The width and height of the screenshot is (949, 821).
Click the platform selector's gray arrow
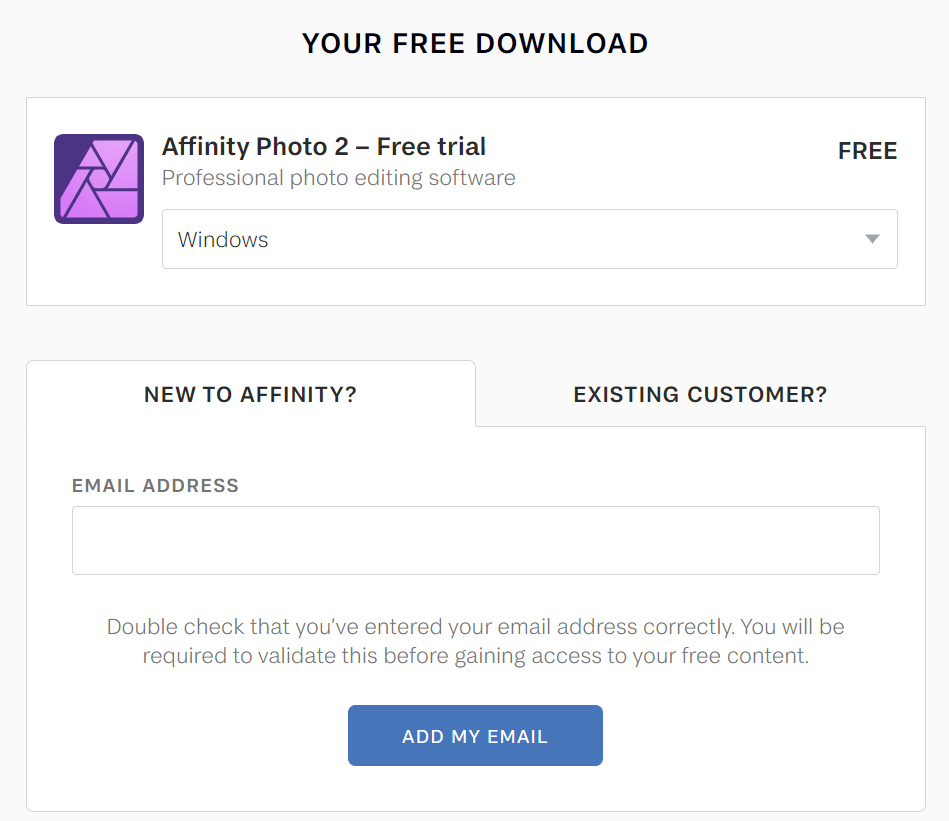coord(872,239)
